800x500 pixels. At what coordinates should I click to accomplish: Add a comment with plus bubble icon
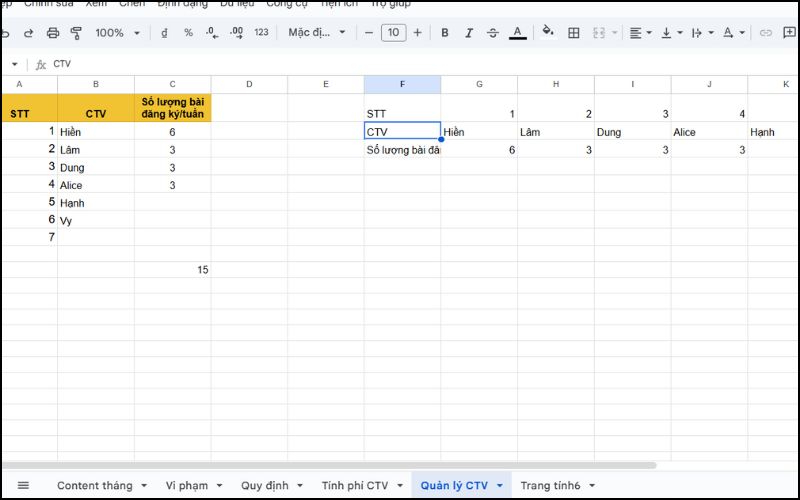[x=789, y=33]
